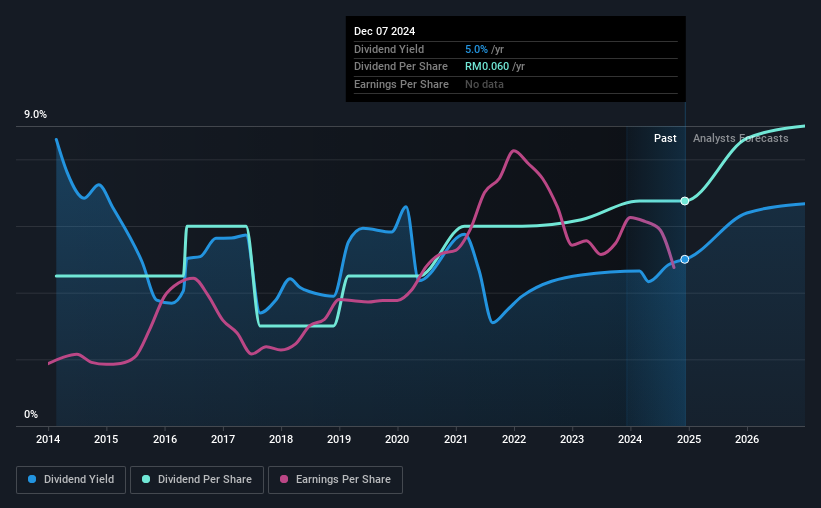Click the 2024 x-axis label
This screenshot has height=508, width=821.
click(630, 439)
